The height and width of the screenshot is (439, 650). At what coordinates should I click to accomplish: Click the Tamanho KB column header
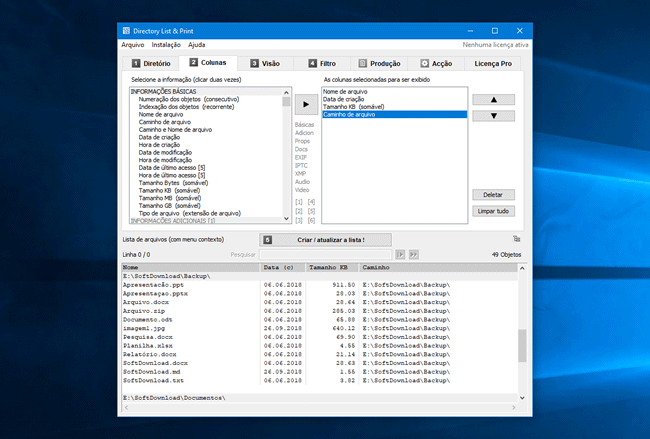pyautogui.click(x=332, y=267)
